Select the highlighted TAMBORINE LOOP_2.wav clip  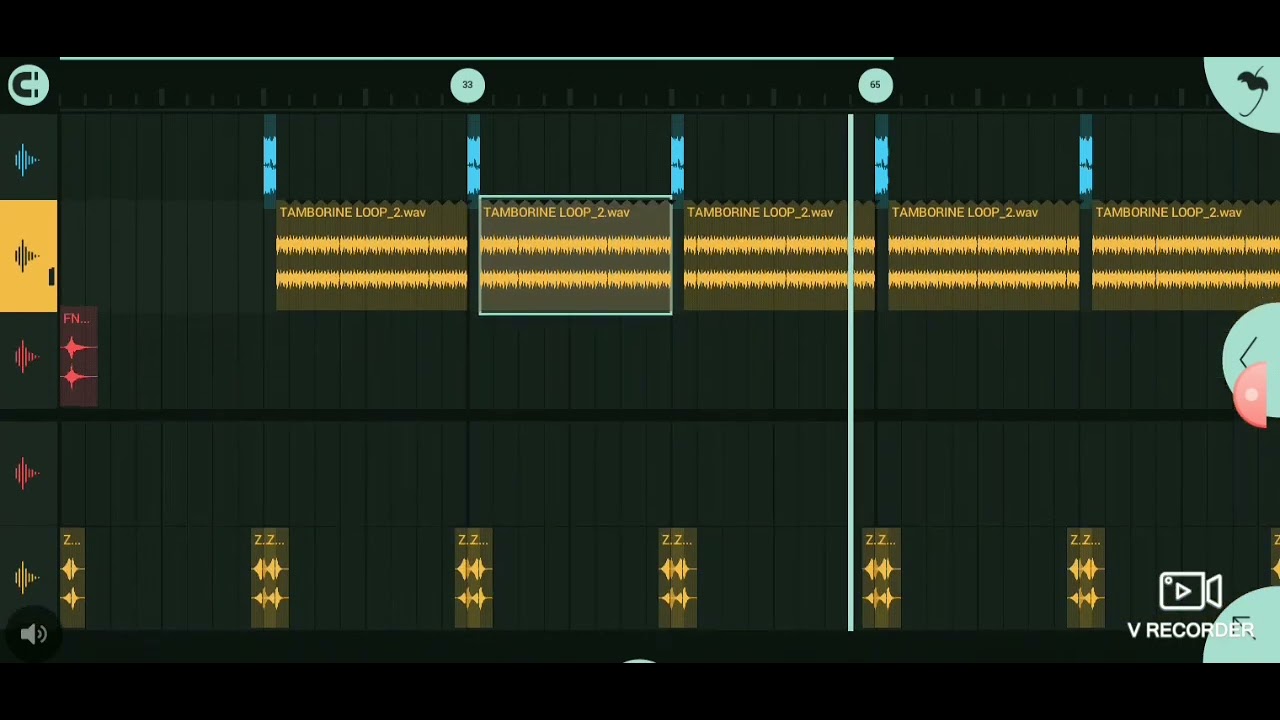click(x=576, y=255)
